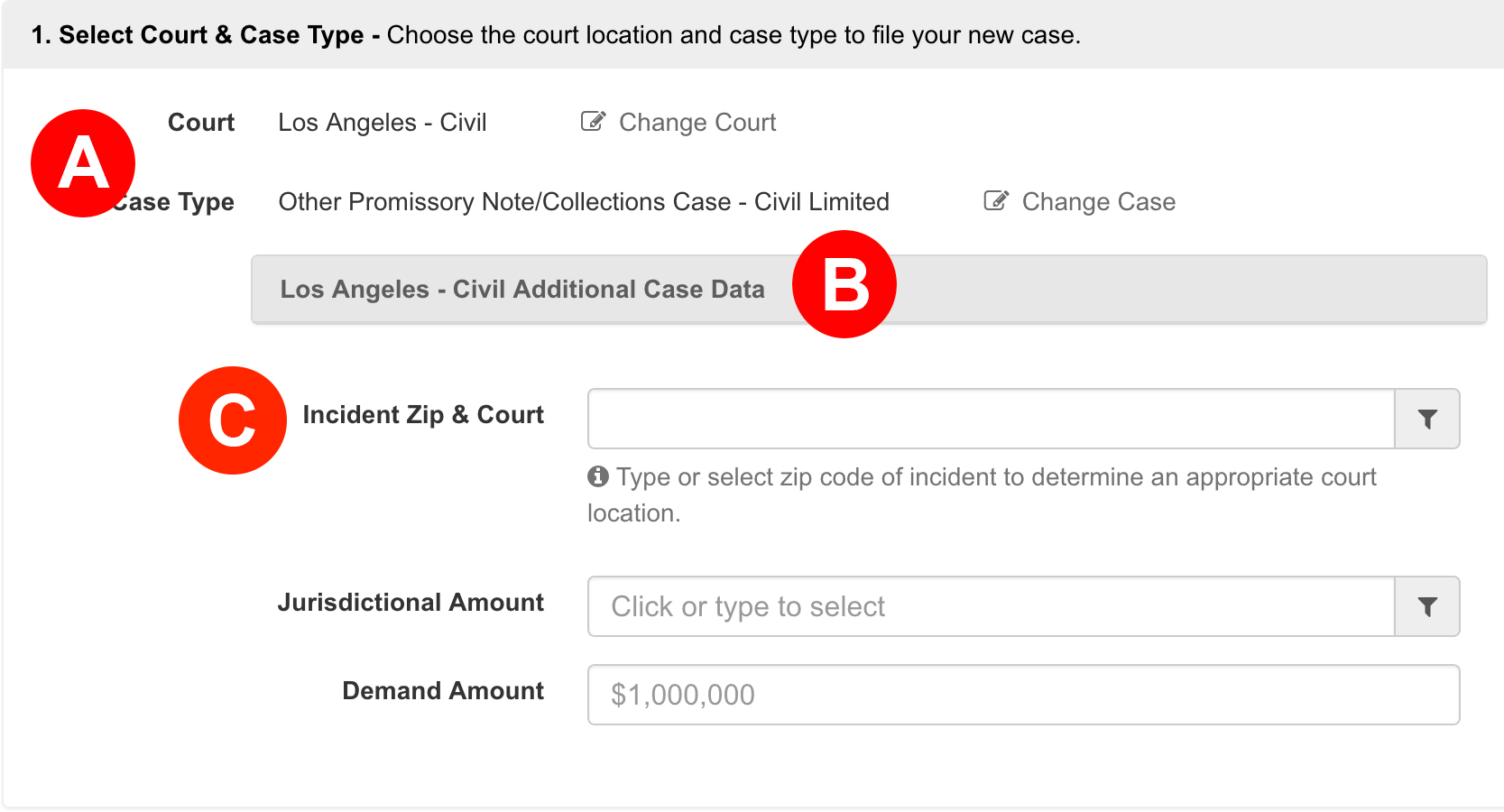Click the Demand Amount label
The width and height of the screenshot is (1504, 812).
click(443, 691)
